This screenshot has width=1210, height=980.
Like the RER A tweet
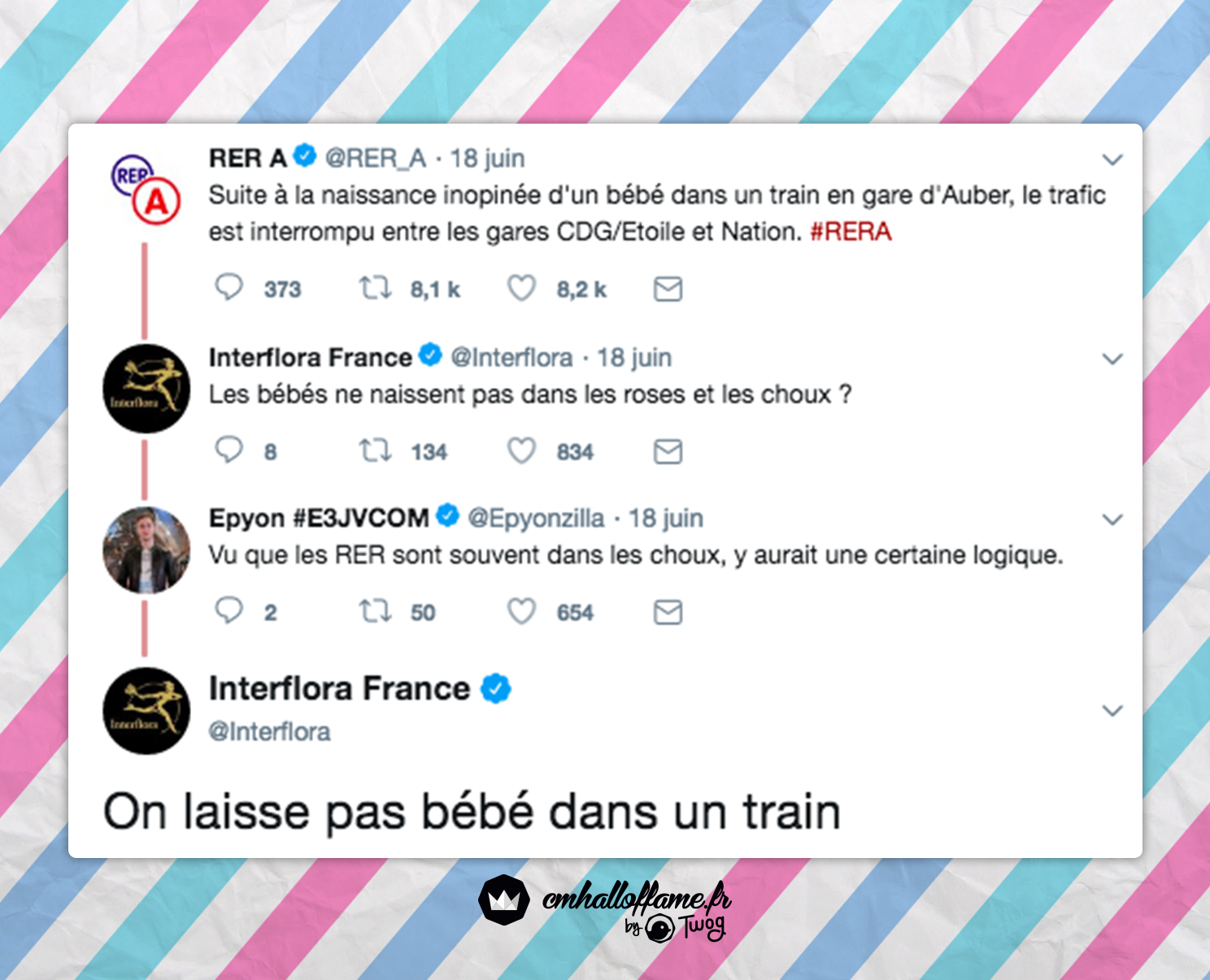521,288
